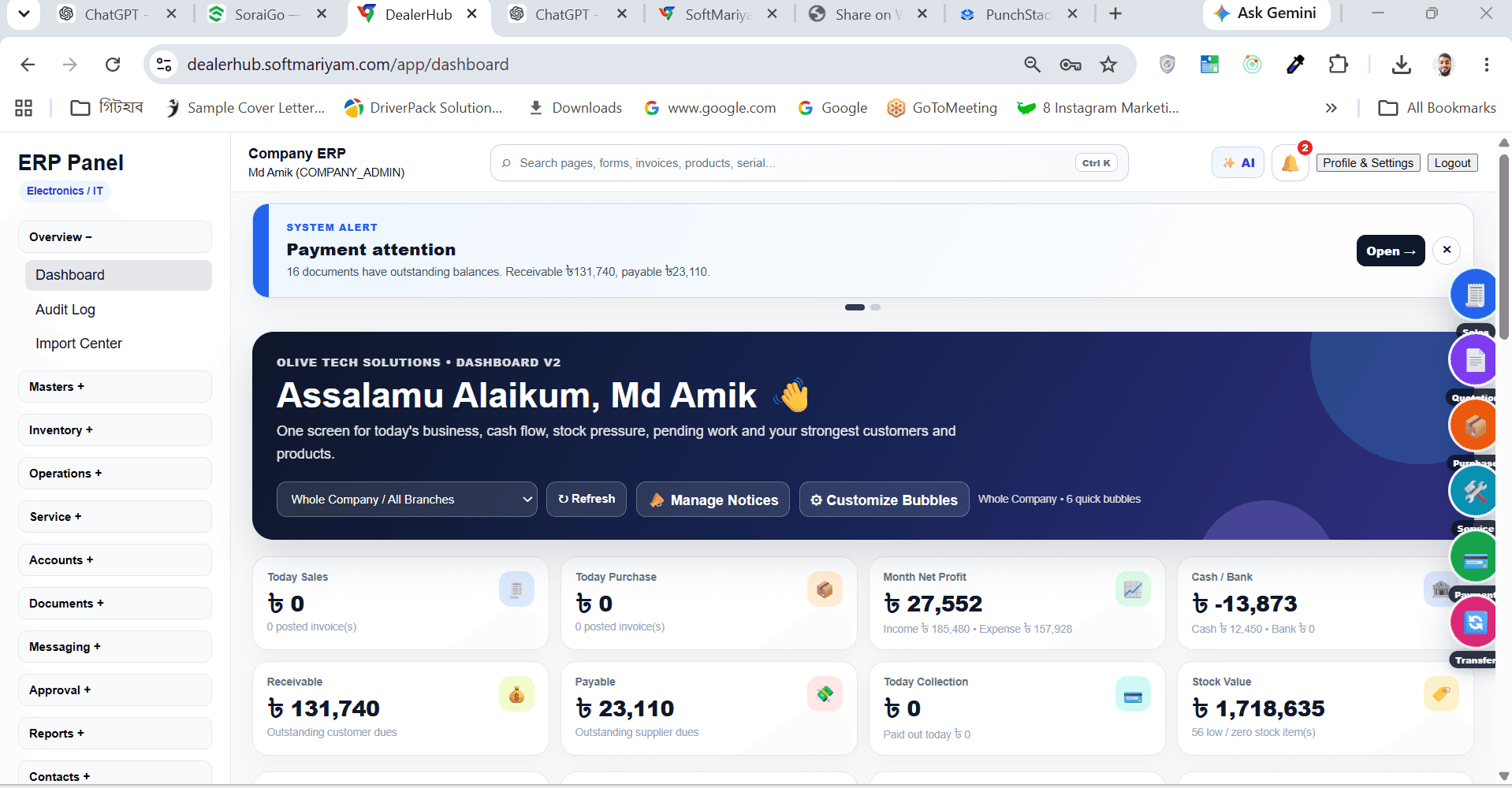
Task: Expand the Reports sidebar section
Action: (x=115, y=734)
